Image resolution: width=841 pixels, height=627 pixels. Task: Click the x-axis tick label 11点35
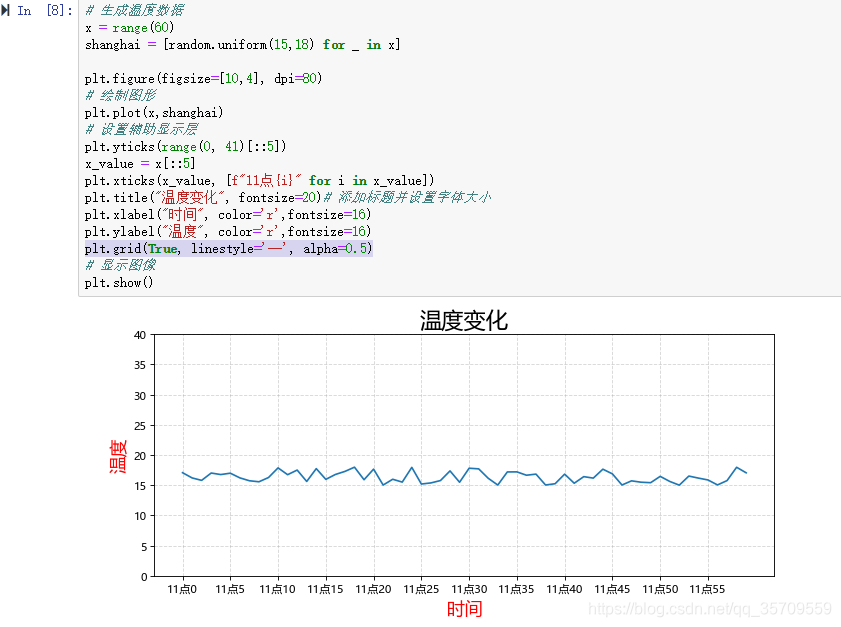pos(517,589)
